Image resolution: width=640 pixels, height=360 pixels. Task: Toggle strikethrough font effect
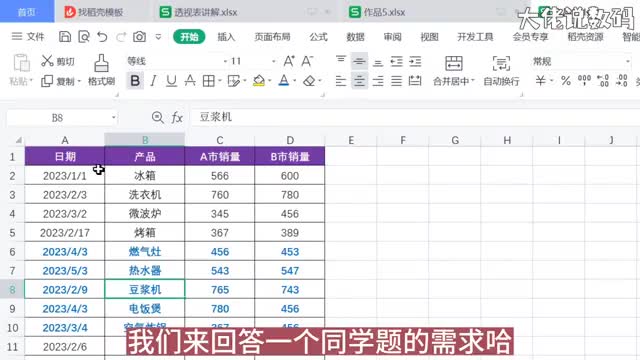pyautogui.click(x=190, y=81)
